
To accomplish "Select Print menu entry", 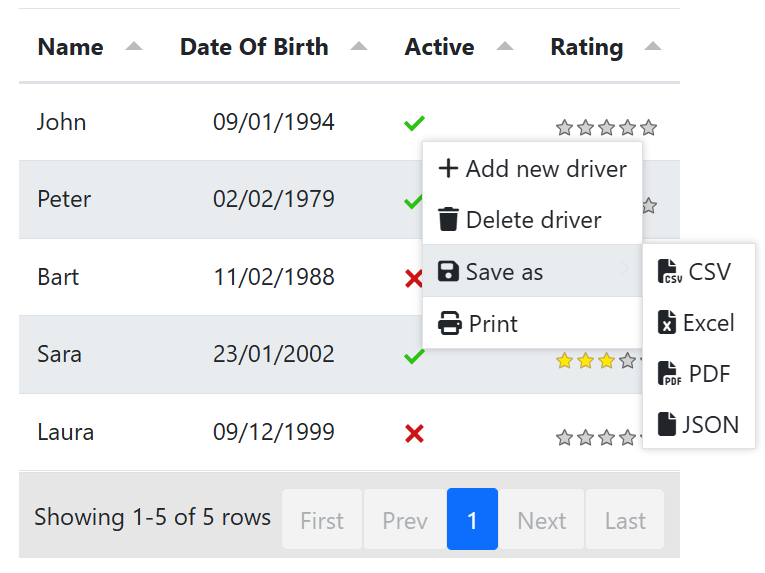I will coord(492,324).
